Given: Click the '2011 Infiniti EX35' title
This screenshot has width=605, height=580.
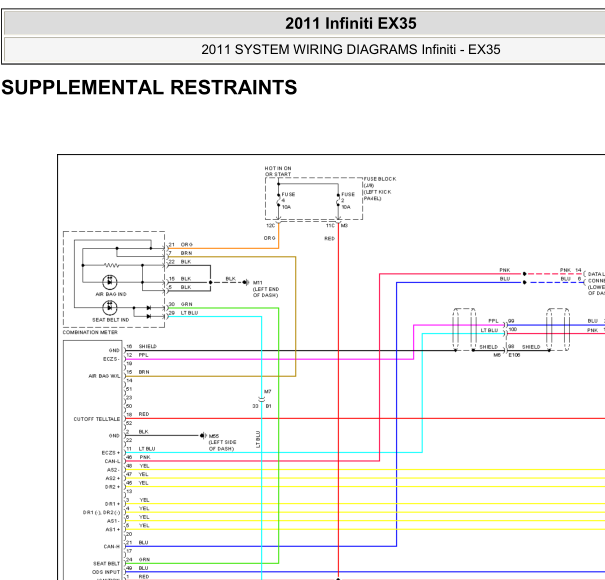Looking at the screenshot, I should [x=351, y=23].
